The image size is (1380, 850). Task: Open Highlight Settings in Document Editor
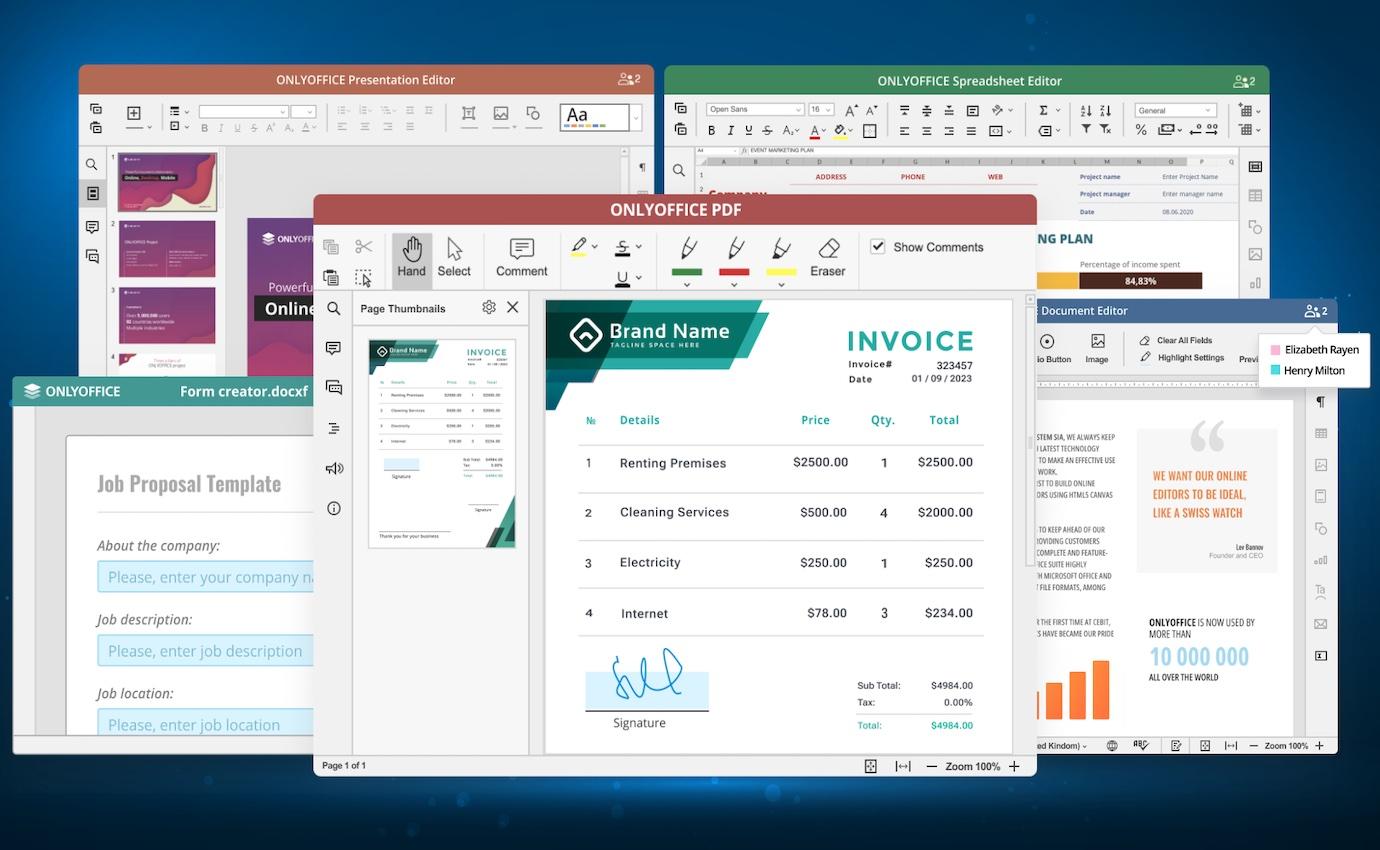tap(1181, 357)
